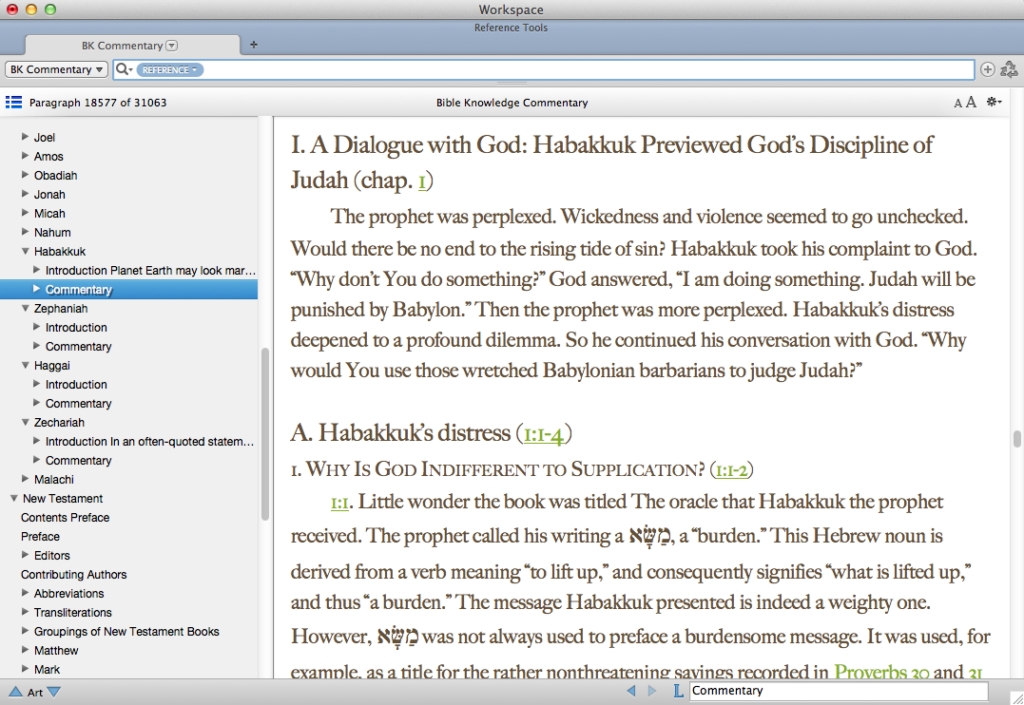Open the paragraph list icon top left
The height and width of the screenshot is (705, 1024).
pos(14,101)
